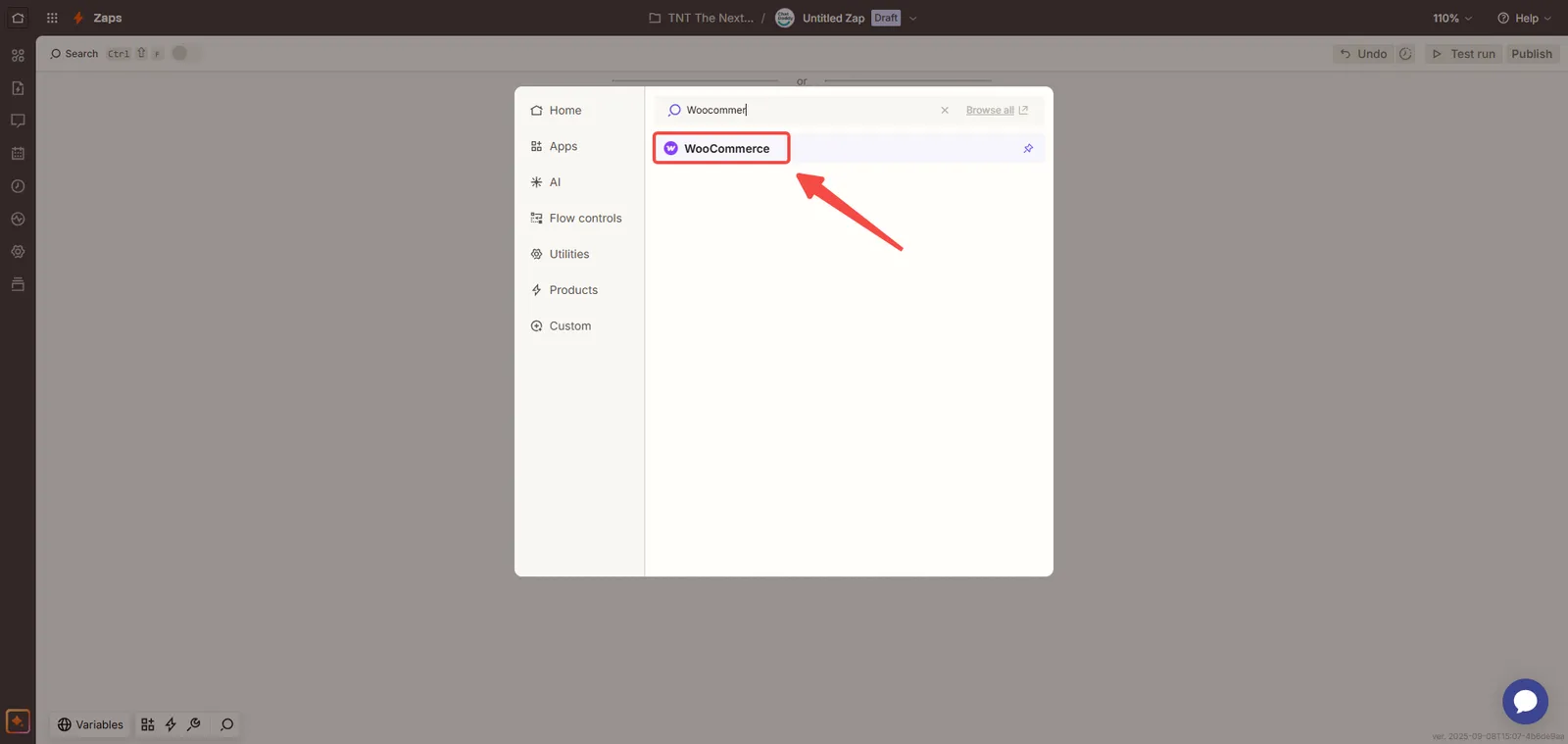Open the Flow controls category
The image size is (1568, 744).
[584, 219]
